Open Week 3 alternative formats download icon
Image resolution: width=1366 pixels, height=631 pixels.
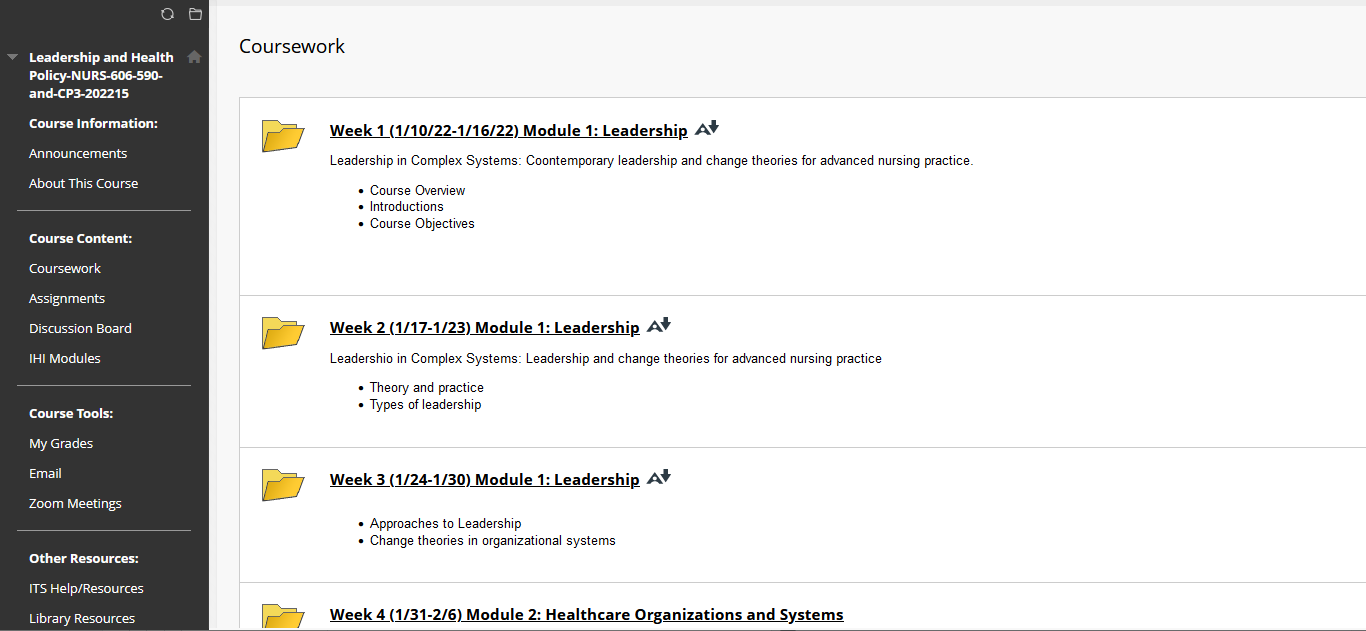[659, 478]
